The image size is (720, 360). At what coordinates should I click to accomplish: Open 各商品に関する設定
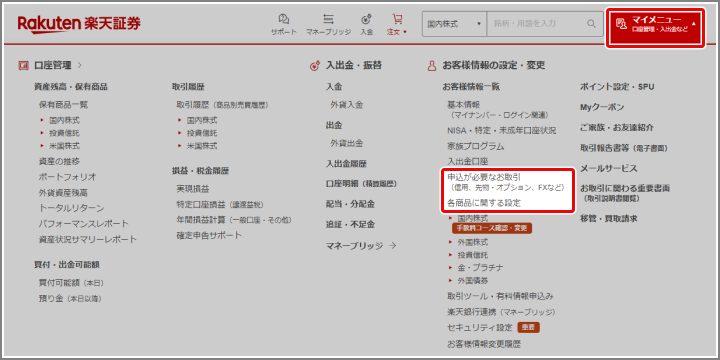click(x=484, y=203)
